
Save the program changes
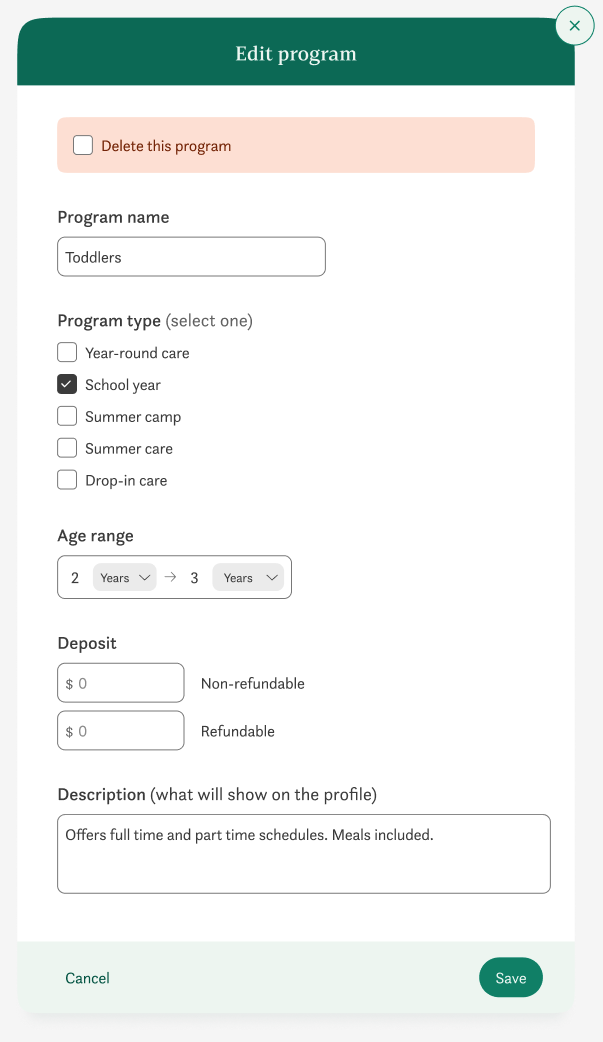(510, 977)
